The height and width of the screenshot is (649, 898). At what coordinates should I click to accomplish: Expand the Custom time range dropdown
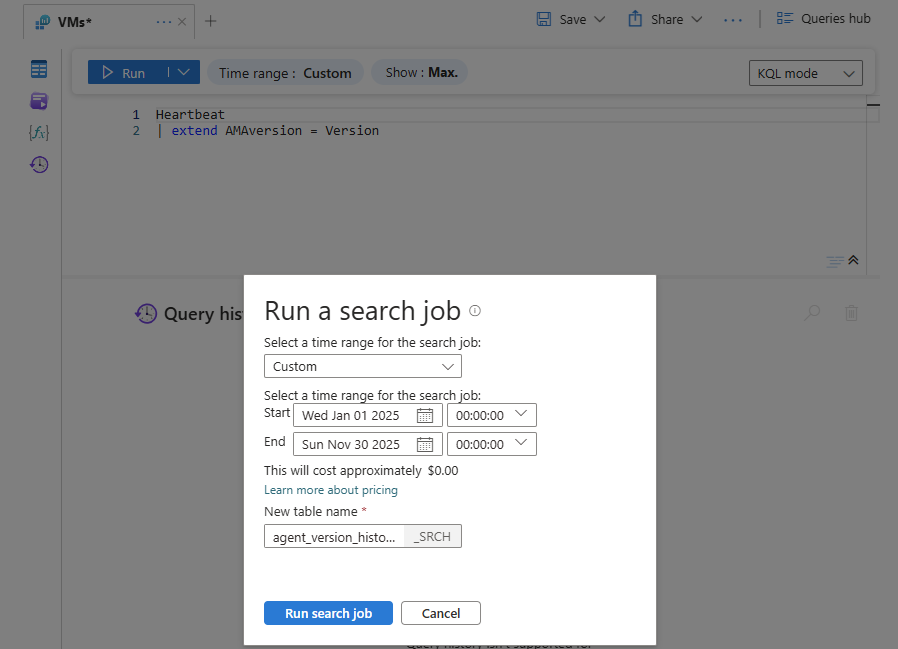pos(362,367)
